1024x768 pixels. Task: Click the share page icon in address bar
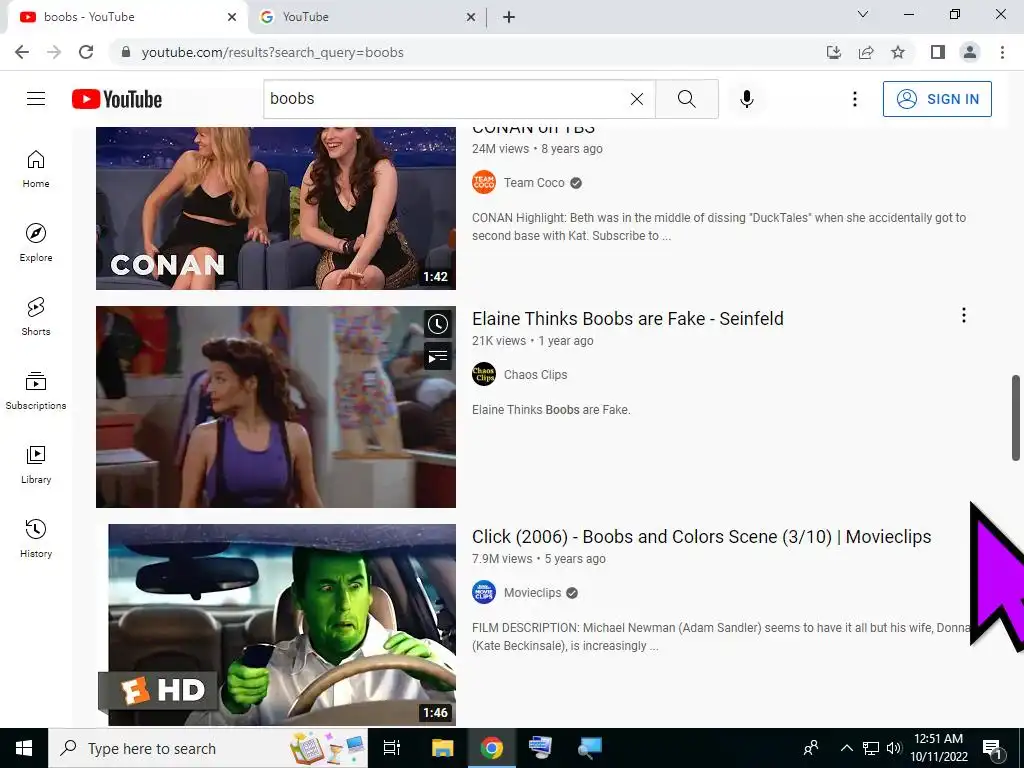[866, 52]
